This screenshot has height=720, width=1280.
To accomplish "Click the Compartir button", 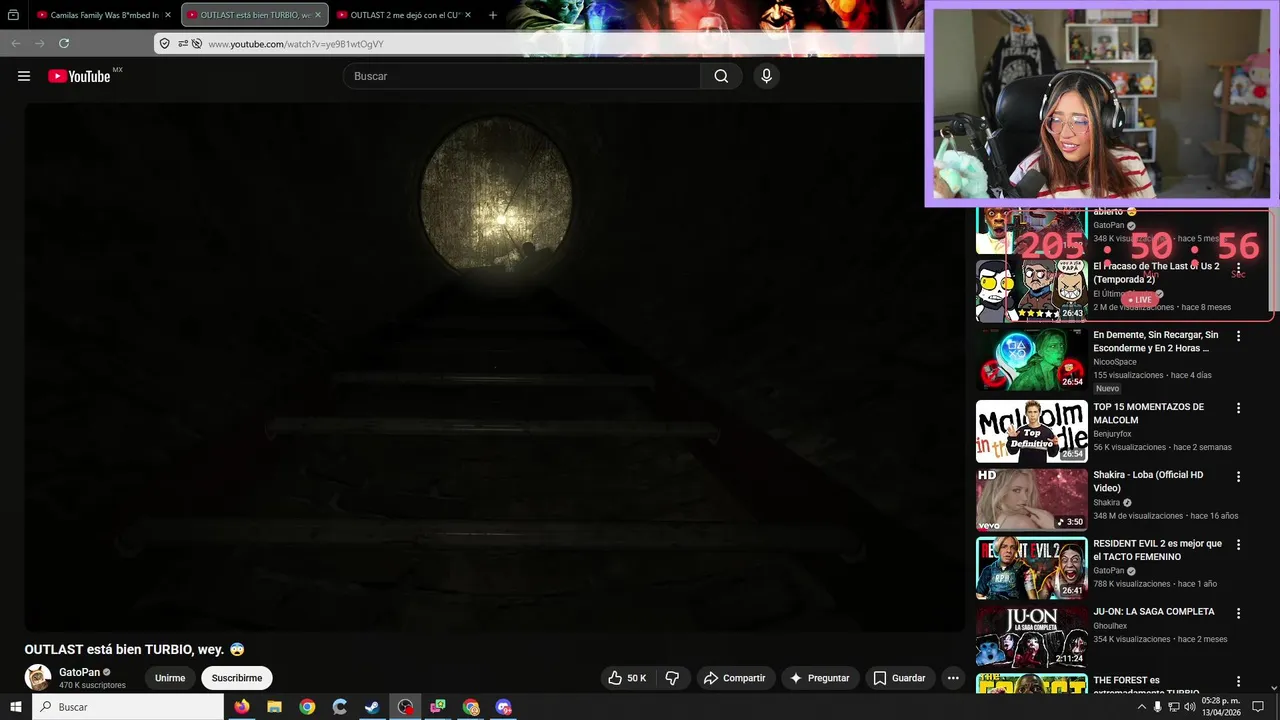I will tap(734, 678).
